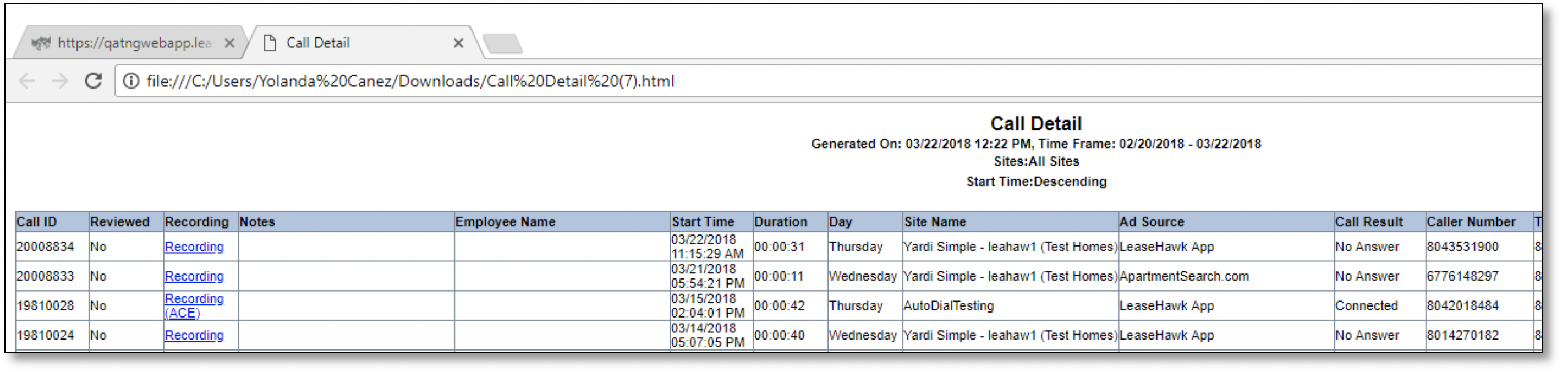Open a new browser tab
1568x372 pixels.
click(502, 44)
